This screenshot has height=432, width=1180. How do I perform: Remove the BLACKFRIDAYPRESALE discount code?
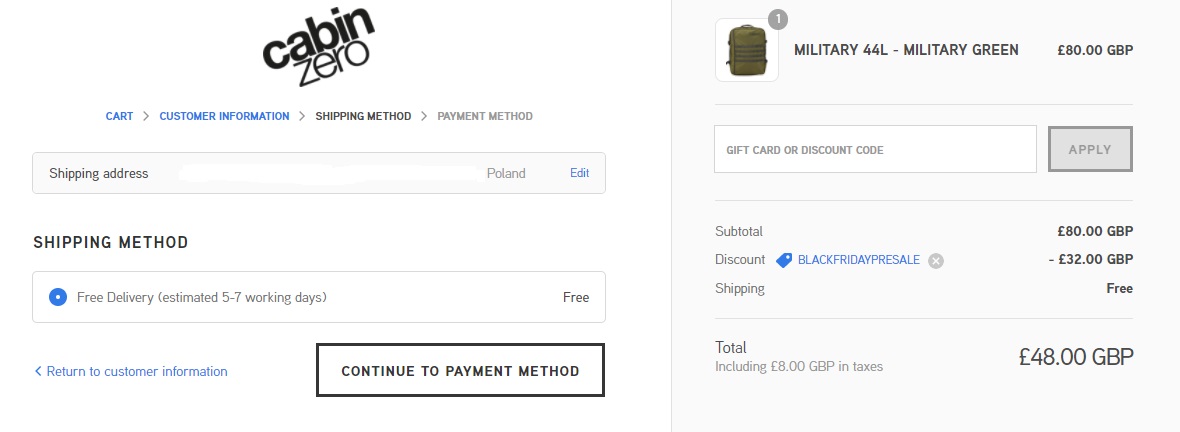pyautogui.click(x=935, y=260)
